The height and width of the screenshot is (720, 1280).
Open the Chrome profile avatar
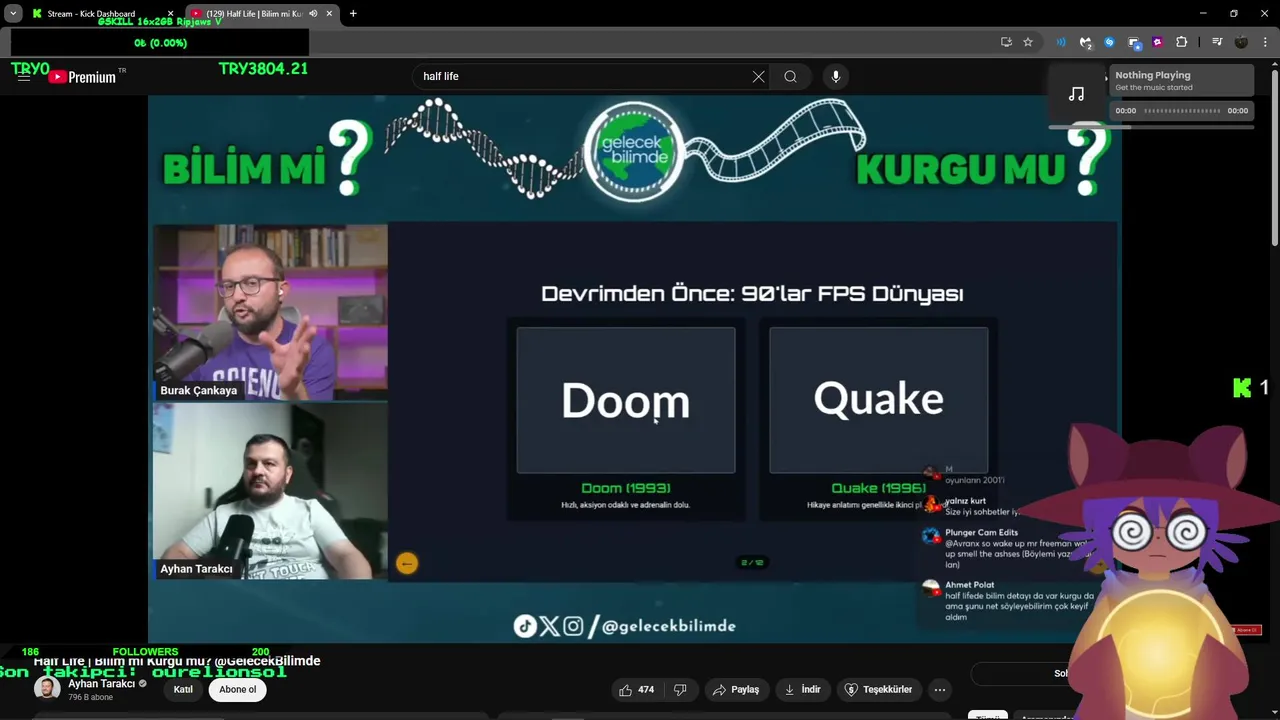pyautogui.click(x=1241, y=42)
